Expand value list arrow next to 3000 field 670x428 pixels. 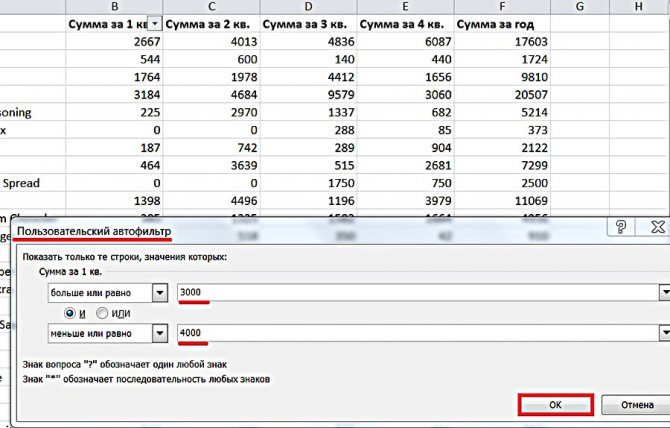pyautogui.click(x=665, y=293)
